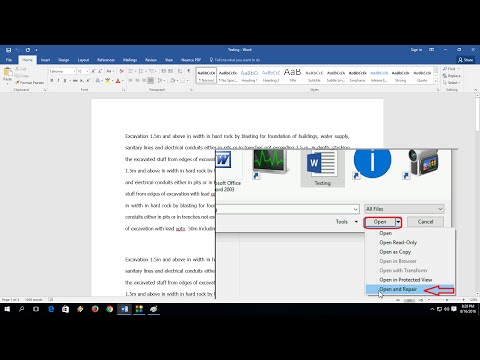Toggle show paragraph marks

coord(189,71)
